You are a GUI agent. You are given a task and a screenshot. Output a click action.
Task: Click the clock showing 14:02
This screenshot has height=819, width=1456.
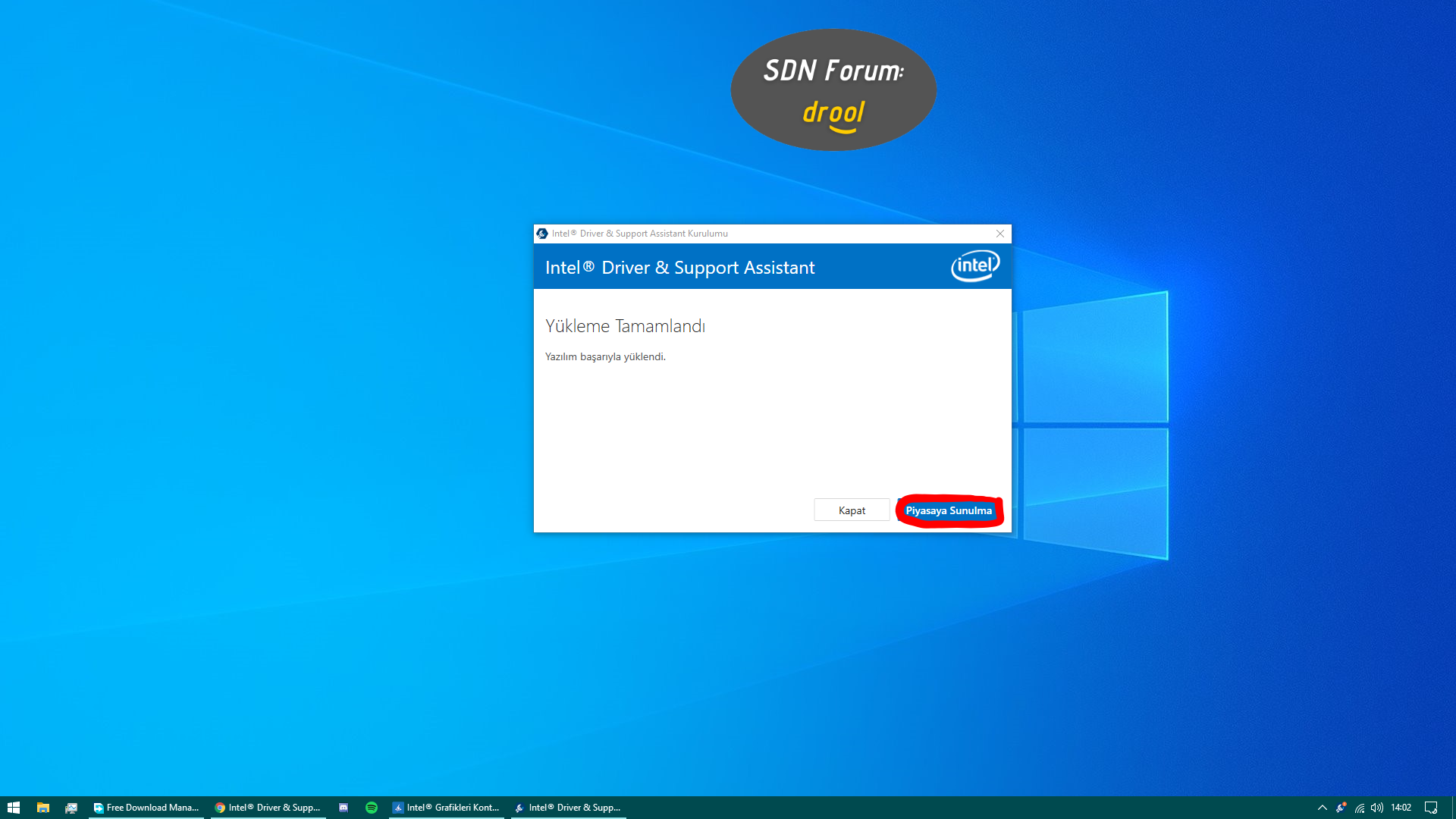(1401, 808)
